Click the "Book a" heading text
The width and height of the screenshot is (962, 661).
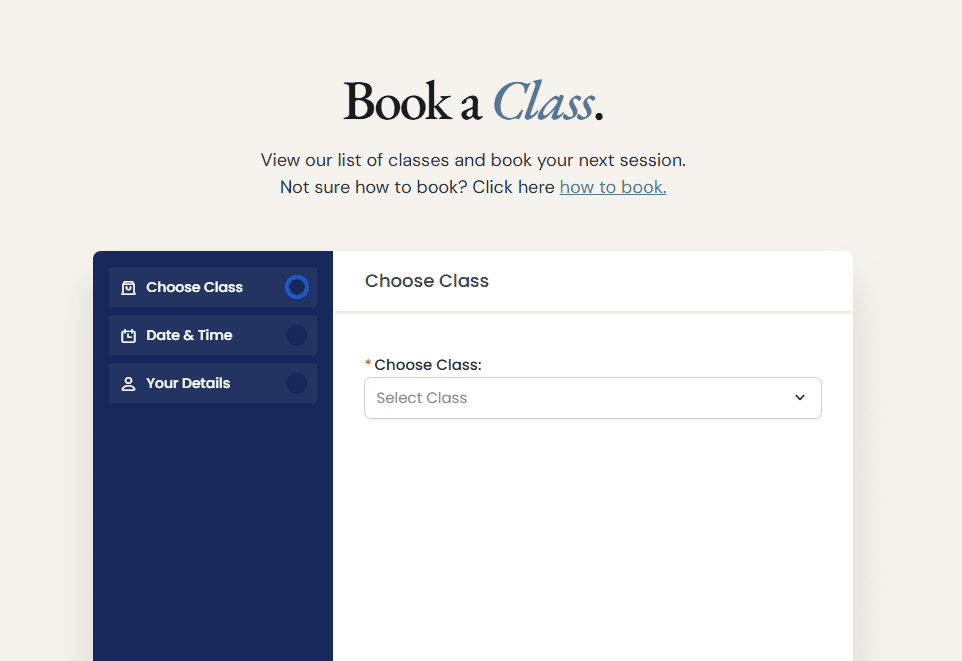tap(411, 102)
